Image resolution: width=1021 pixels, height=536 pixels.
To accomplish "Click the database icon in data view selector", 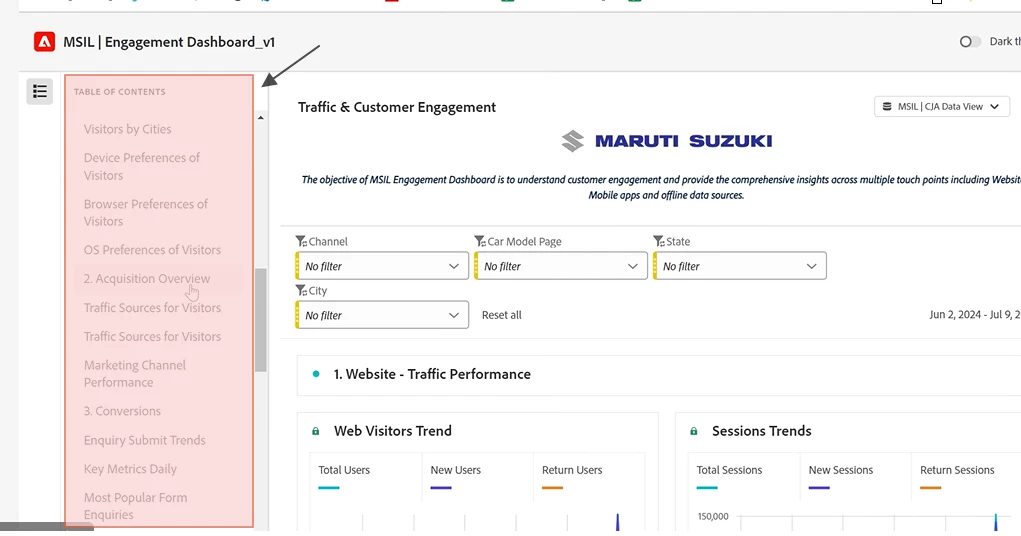I will (887, 106).
